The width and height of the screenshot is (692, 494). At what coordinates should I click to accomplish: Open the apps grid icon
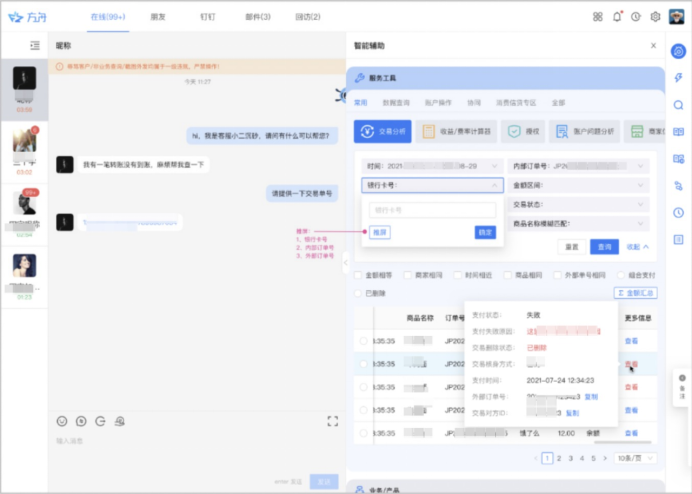pyautogui.click(x=598, y=16)
